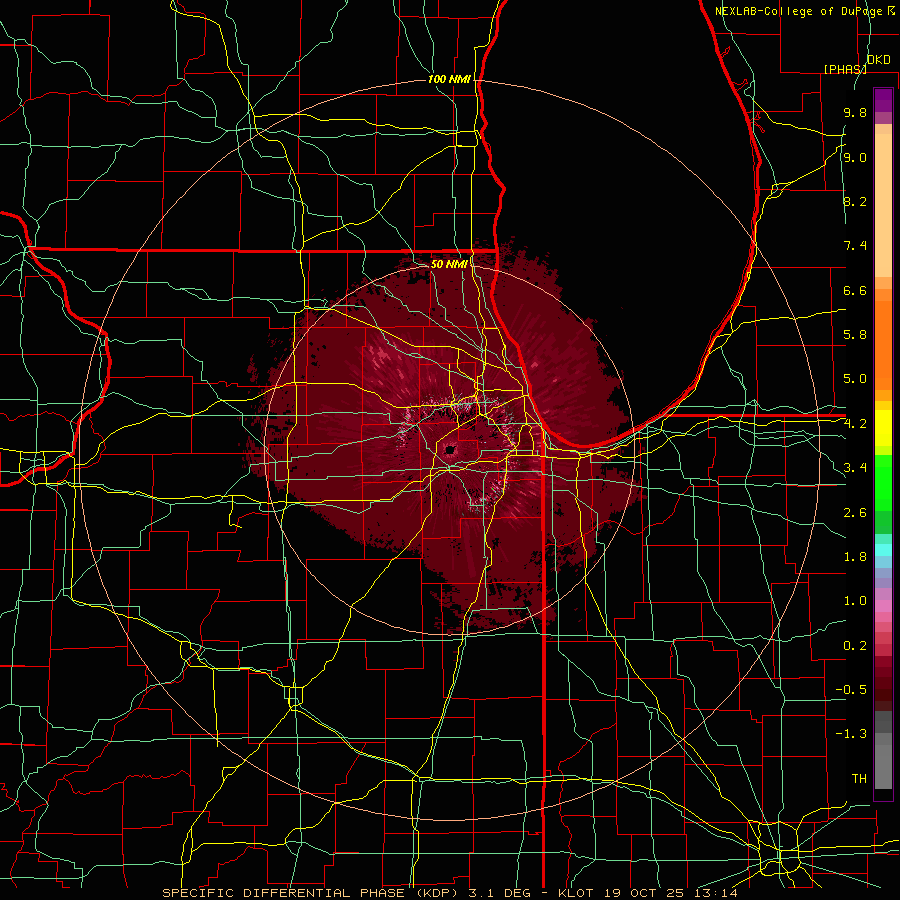This screenshot has width=900, height=900.
Task: Pick the pink segment near 1.0
Action: (x=883, y=606)
